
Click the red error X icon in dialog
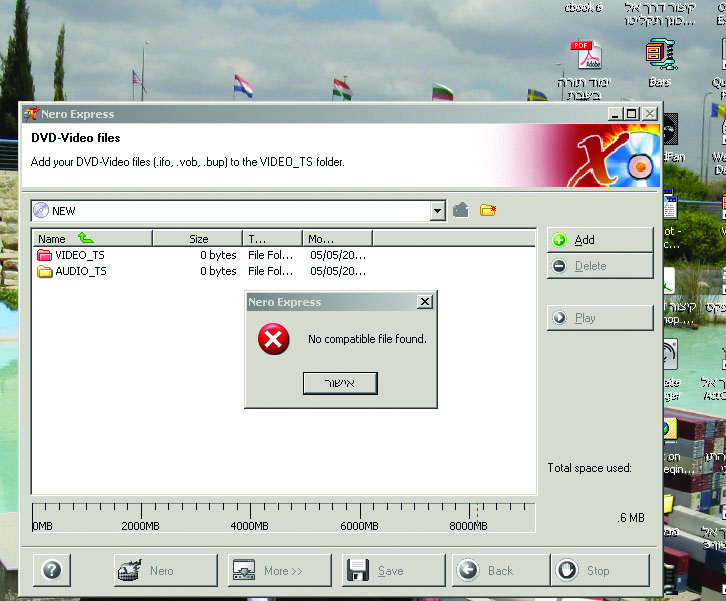[x=273, y=339]
